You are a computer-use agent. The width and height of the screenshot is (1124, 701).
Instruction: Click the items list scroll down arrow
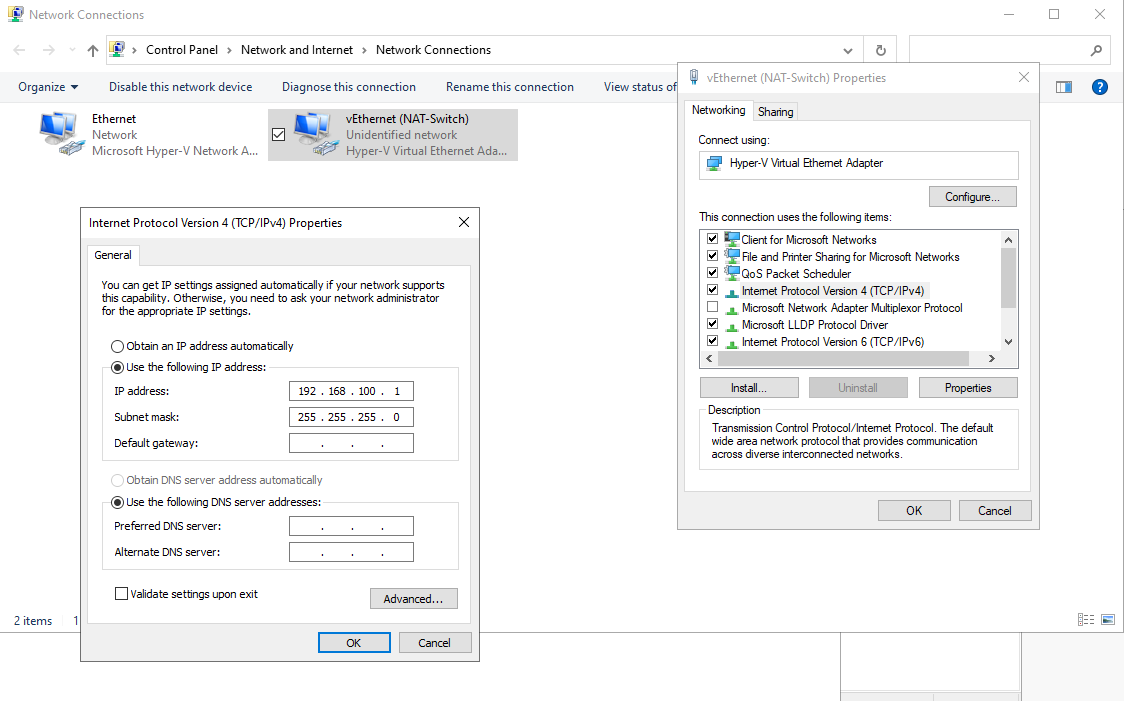click(1009, 342)
